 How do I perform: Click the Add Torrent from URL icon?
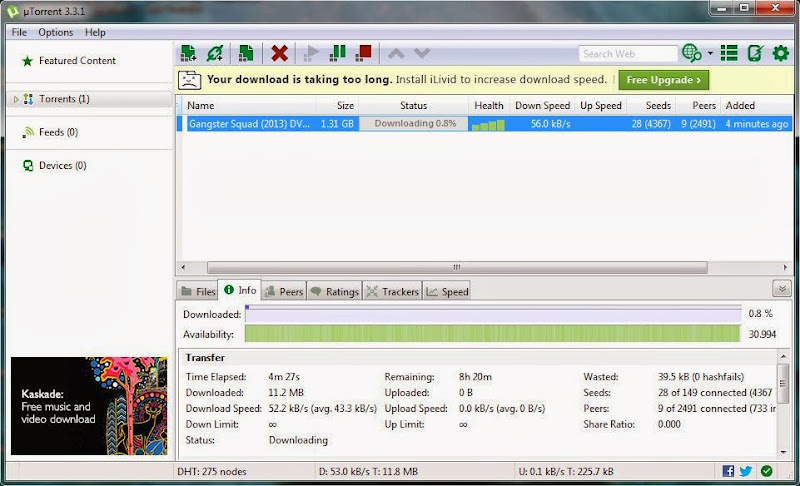(215, 53)
